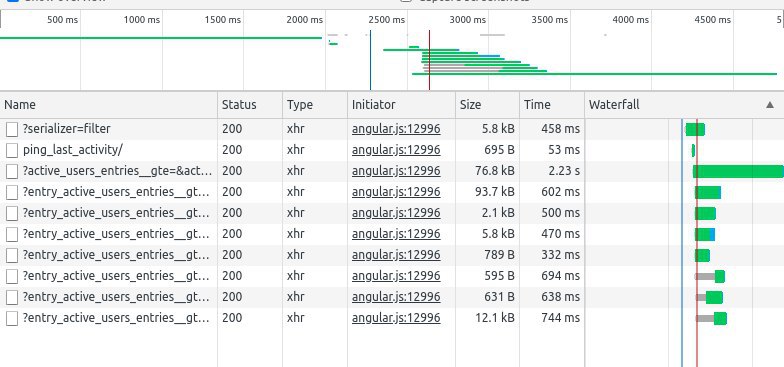Open angular.js:12996 initiator in the 744 ms row
784x367 pixels.
click(x=396, y=318)
